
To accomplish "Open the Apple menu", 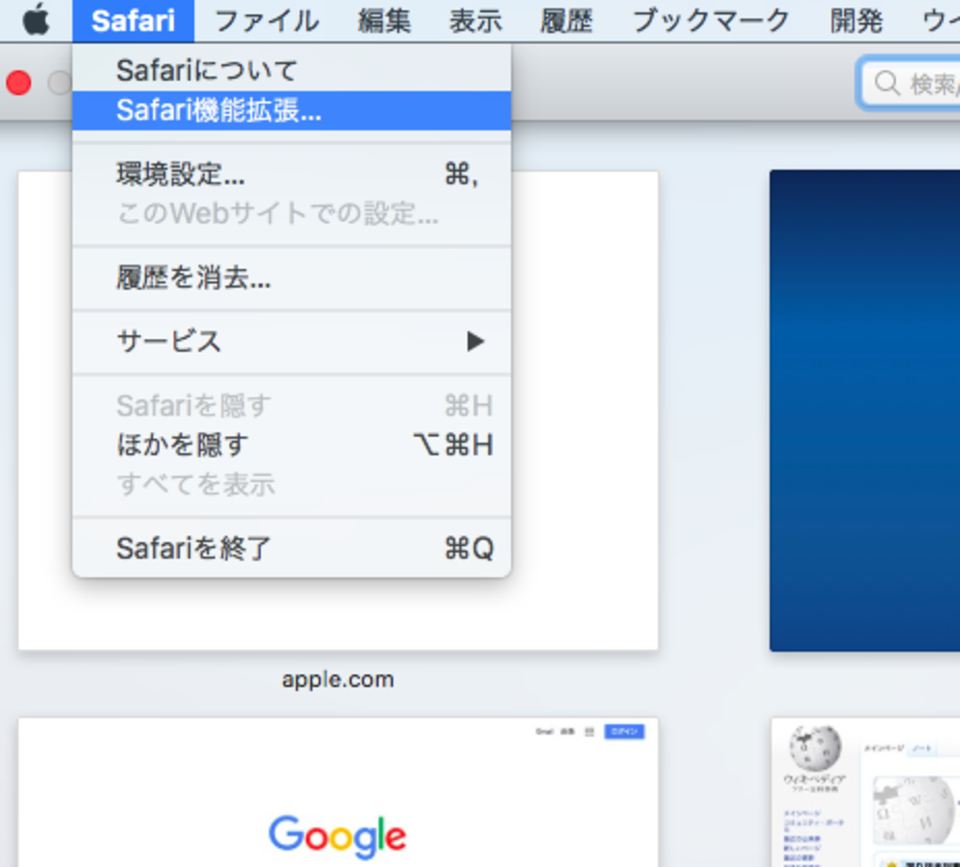I will [36, 18].
